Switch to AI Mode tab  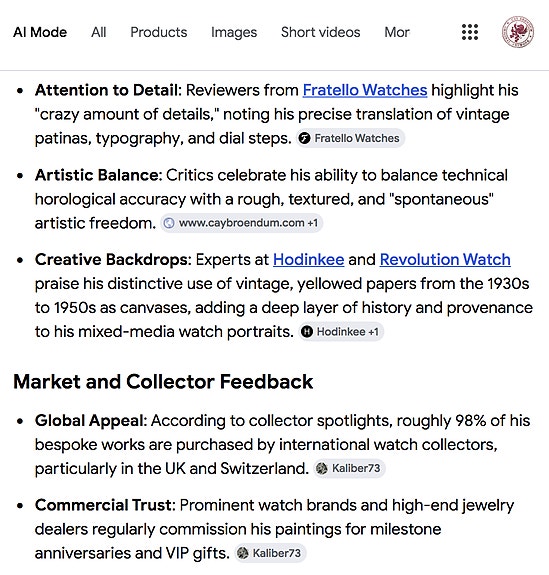click(x=40, y=32)
